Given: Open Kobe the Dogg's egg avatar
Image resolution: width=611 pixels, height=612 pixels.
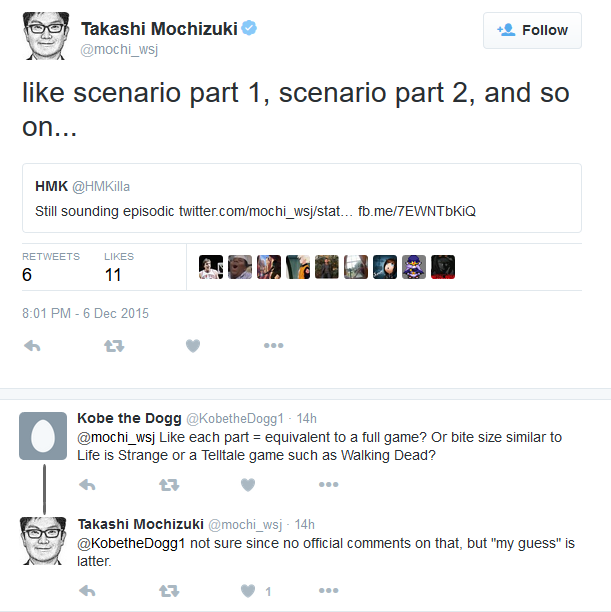Looking at the screenshot, I should [43, 436].
